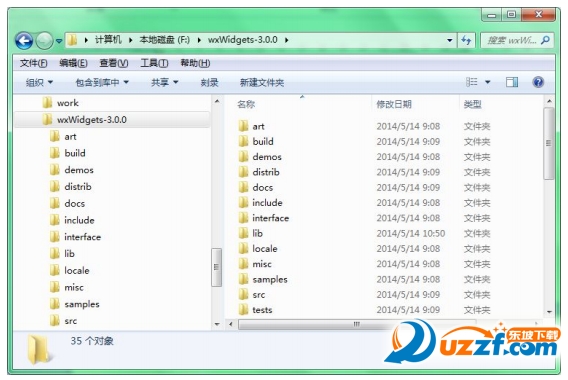Click the search magnifier icon
Viewport: 568px width, 380px height.
[x=545, y=40]
